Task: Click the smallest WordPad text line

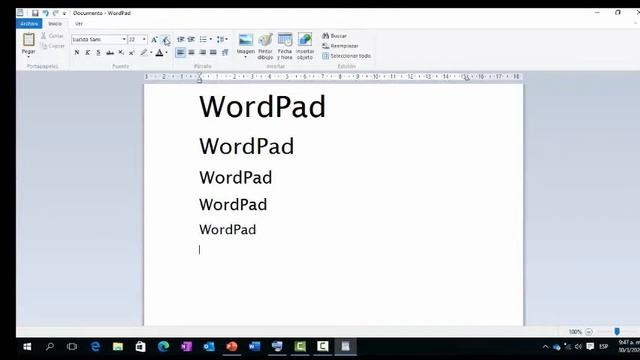Action: [228, 229]
